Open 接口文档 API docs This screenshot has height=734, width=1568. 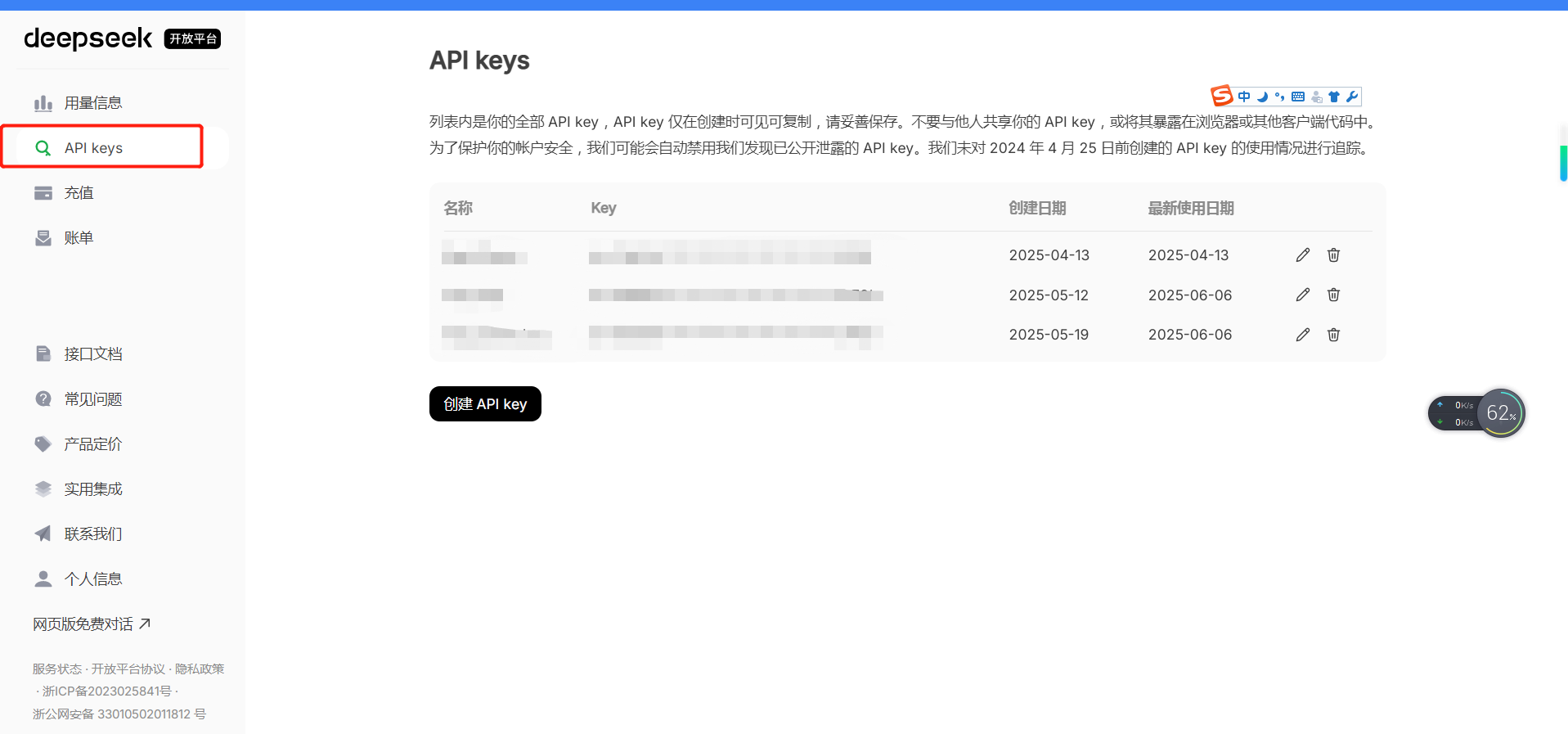click(93, 354)
